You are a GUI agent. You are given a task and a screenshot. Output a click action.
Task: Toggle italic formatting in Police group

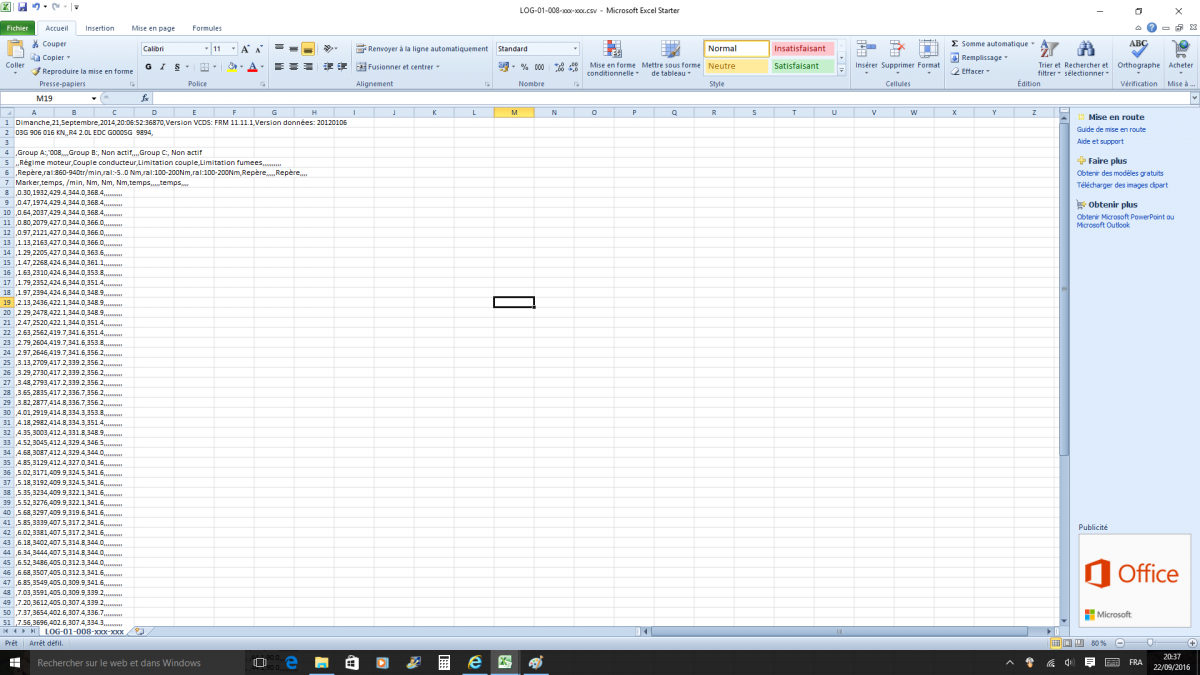(x=163, y=67)
